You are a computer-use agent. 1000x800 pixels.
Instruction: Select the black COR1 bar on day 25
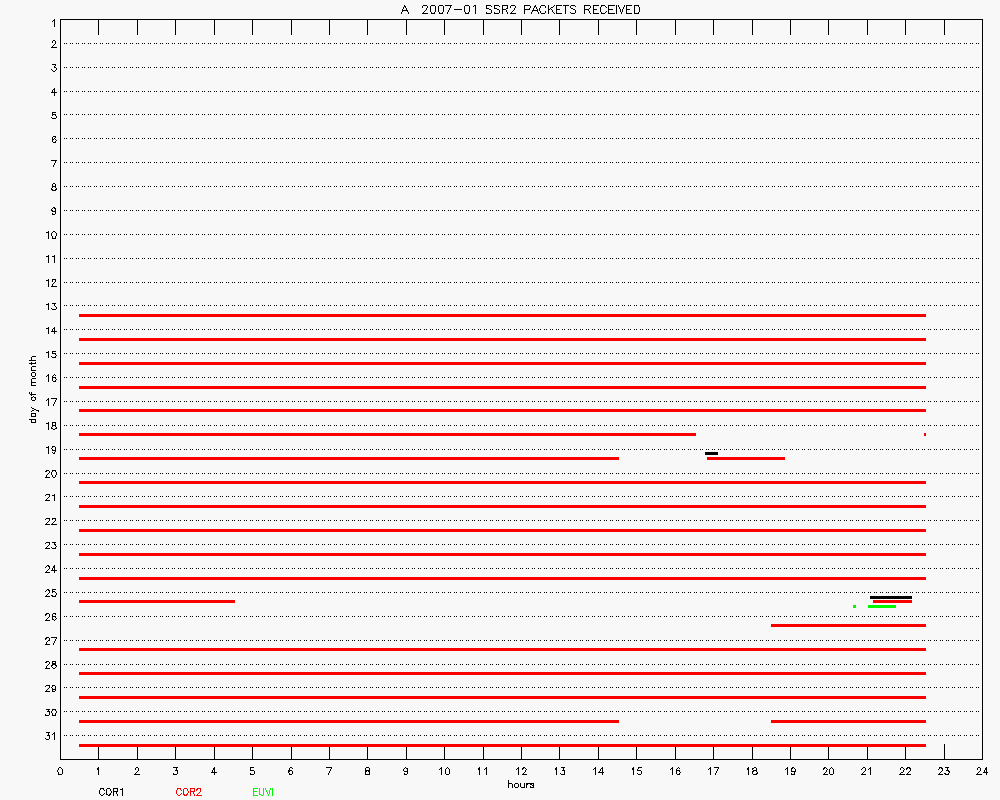coord(890,597)
